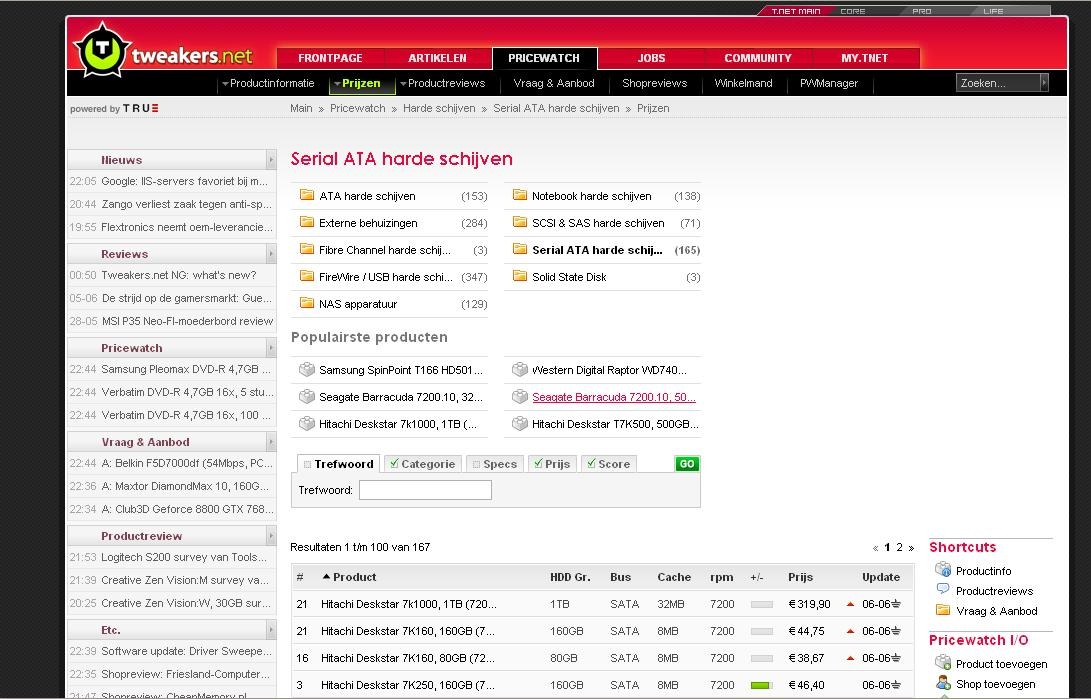Sort table by the Prijs column header
Image resolution: width=1091 pixels, height=699 pixels.
(800, 577)
